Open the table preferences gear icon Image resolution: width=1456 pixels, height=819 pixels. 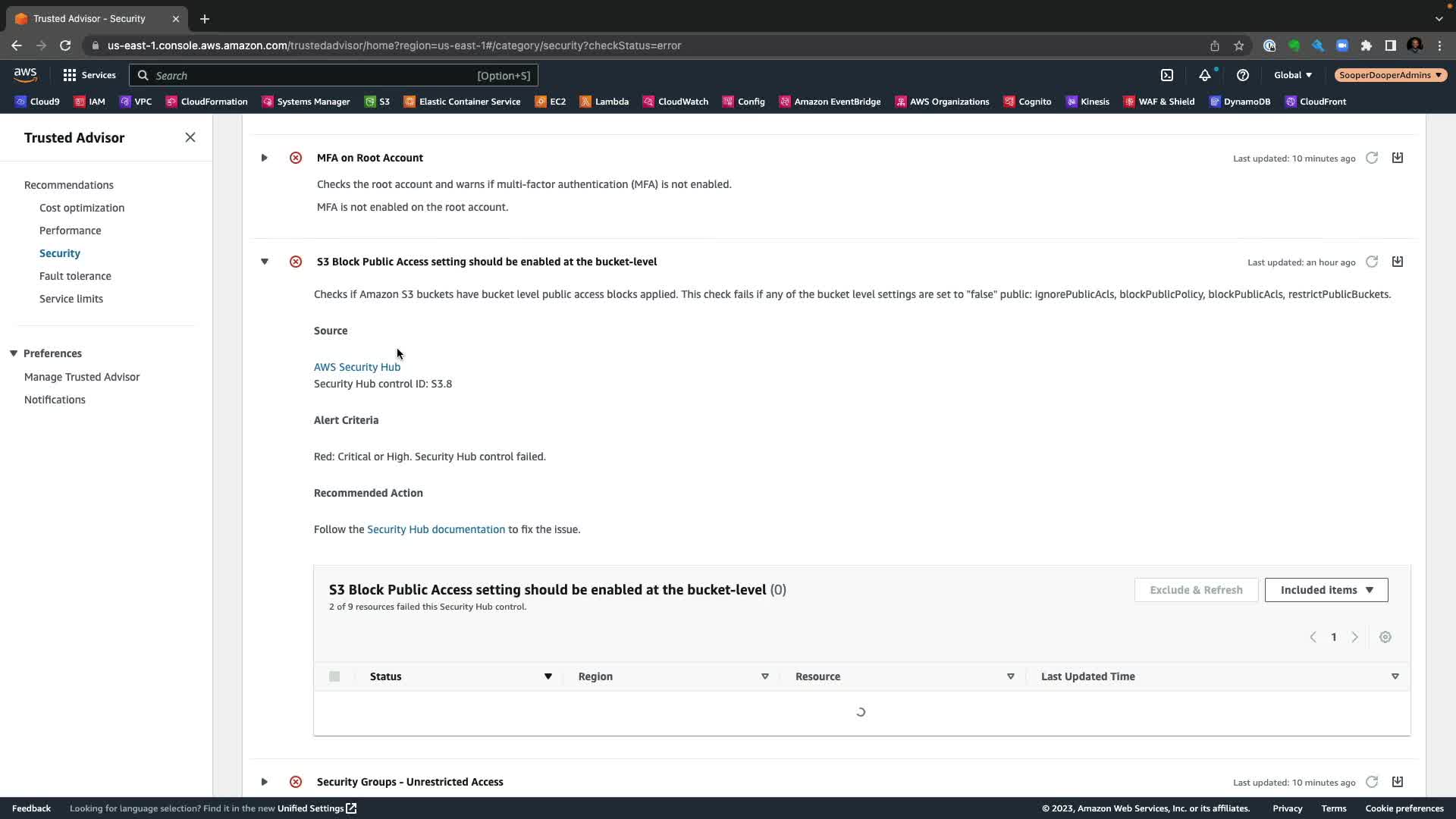(1385, 637)
